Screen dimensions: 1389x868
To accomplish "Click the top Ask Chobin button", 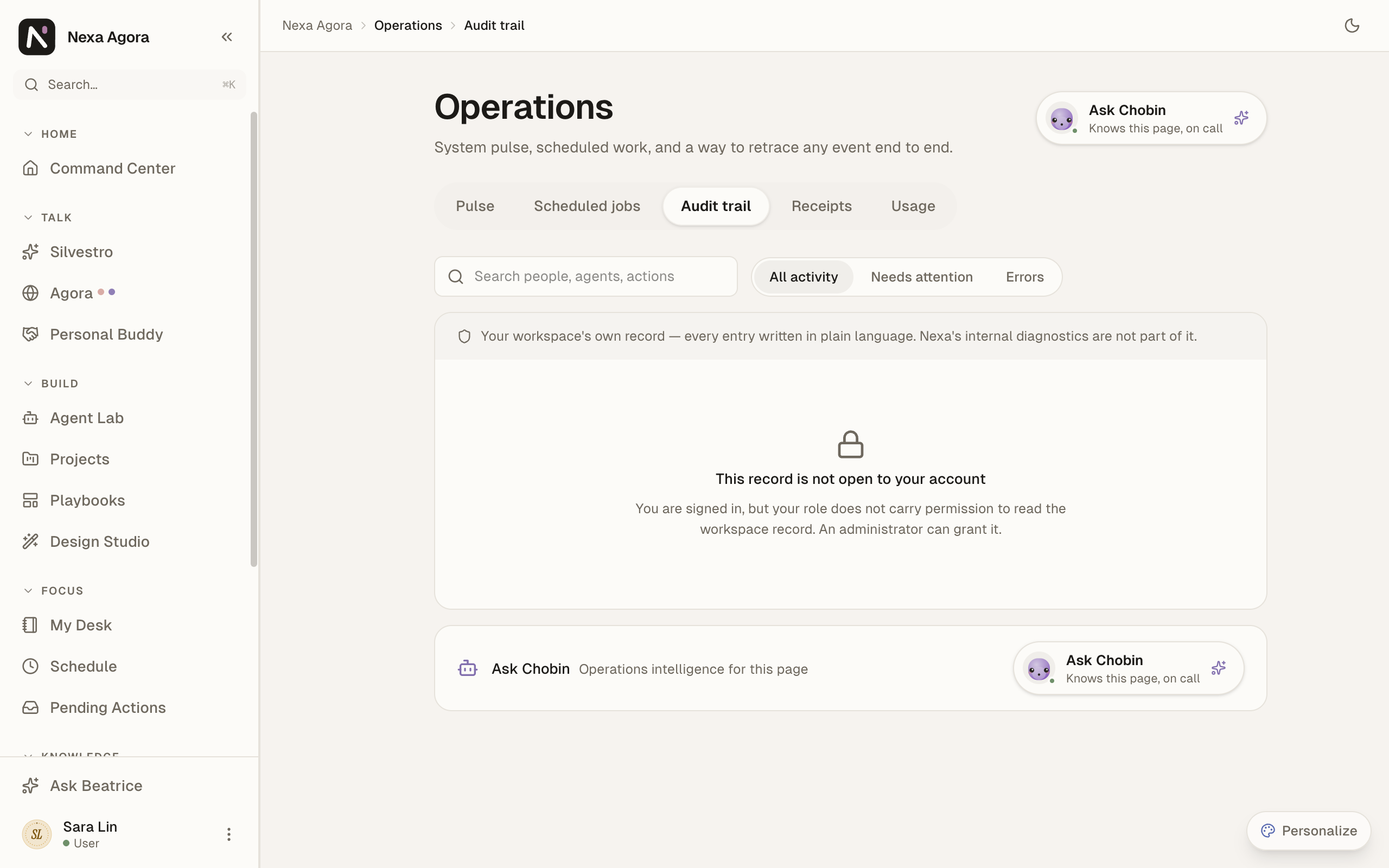I will pyautogui.click(x=1151, y=118).
